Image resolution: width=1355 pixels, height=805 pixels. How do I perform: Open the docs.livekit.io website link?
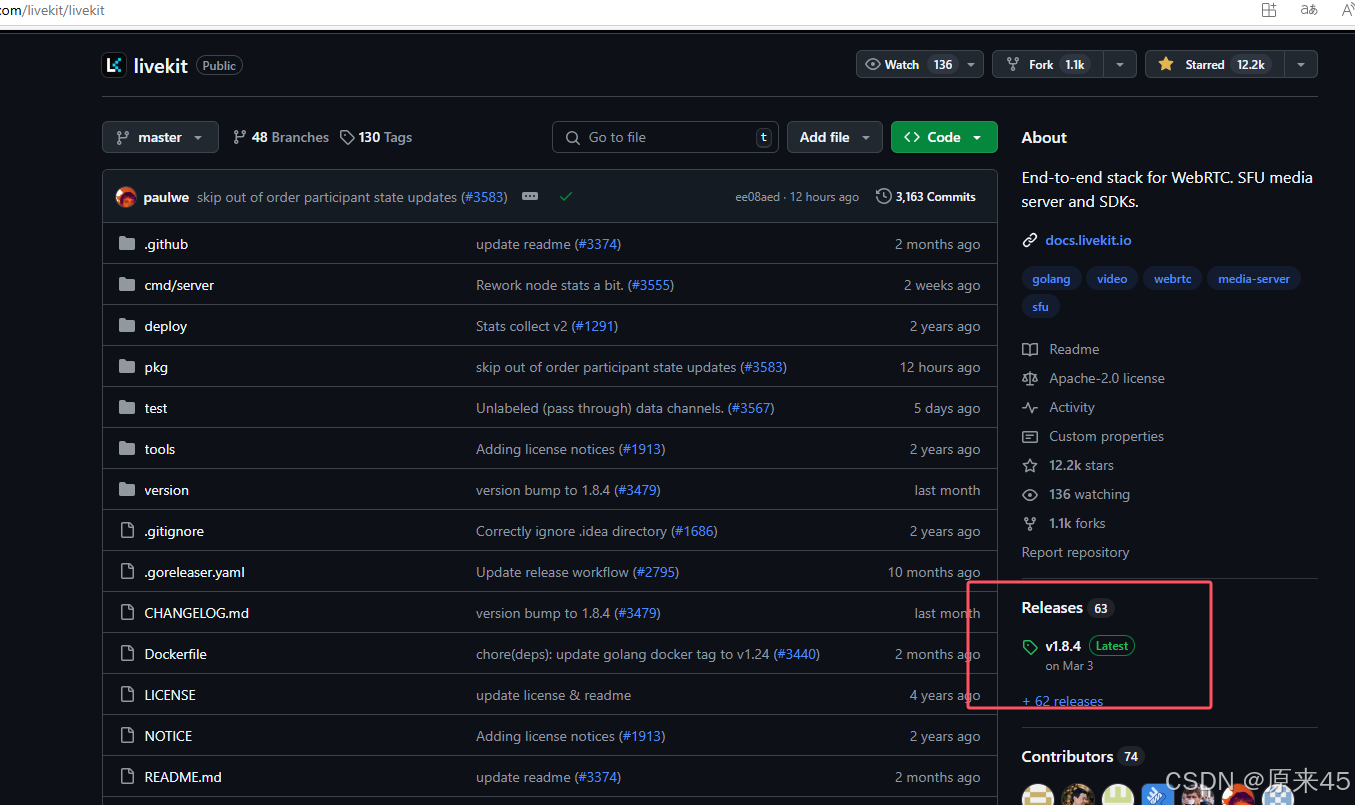pos(1088,240)
